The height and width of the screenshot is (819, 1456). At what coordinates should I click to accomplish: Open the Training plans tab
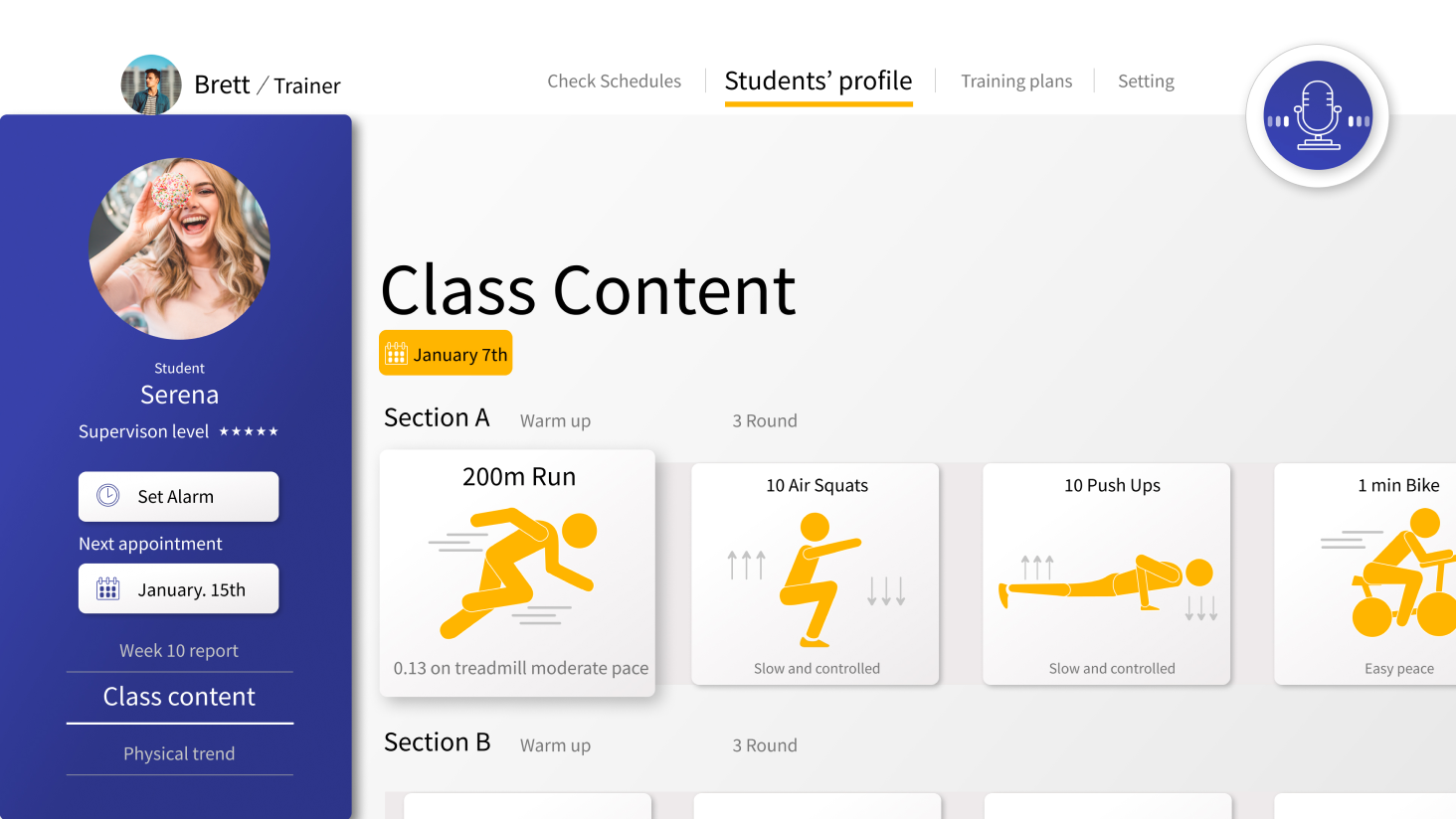[x=1016, y=82]
